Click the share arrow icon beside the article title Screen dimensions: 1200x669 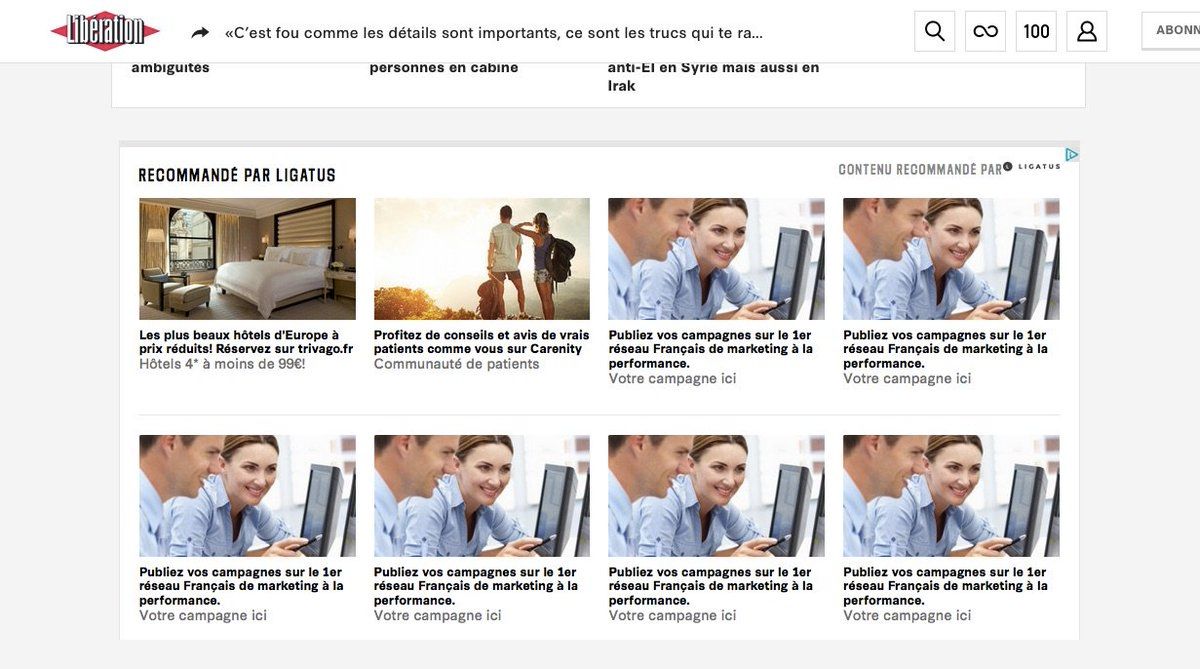coord(200,33)
